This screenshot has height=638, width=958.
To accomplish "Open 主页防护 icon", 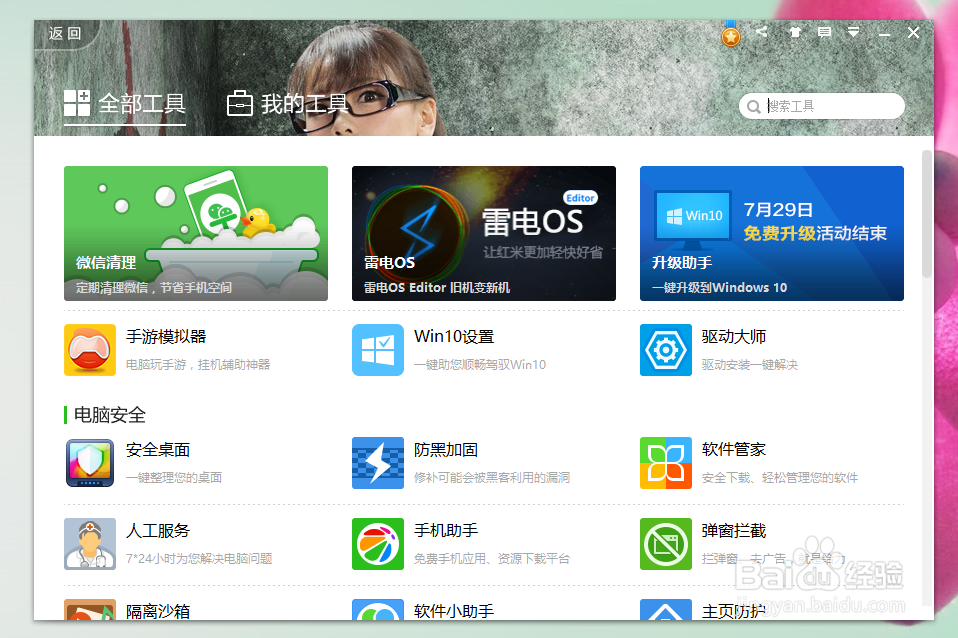I will 666,610.
